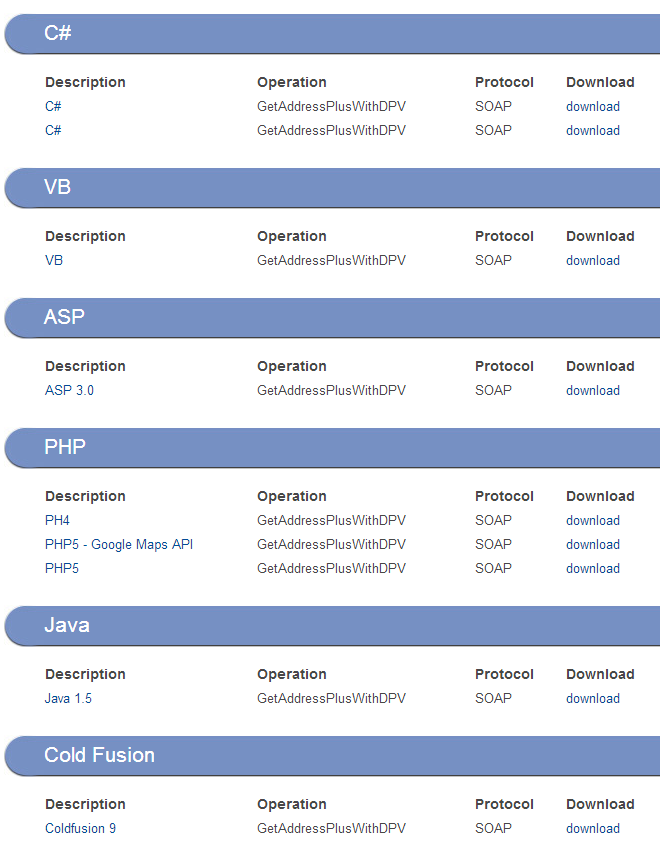Open the PH4 description link
This screenshot has height=856, width=660.
[x=57, y=520]
